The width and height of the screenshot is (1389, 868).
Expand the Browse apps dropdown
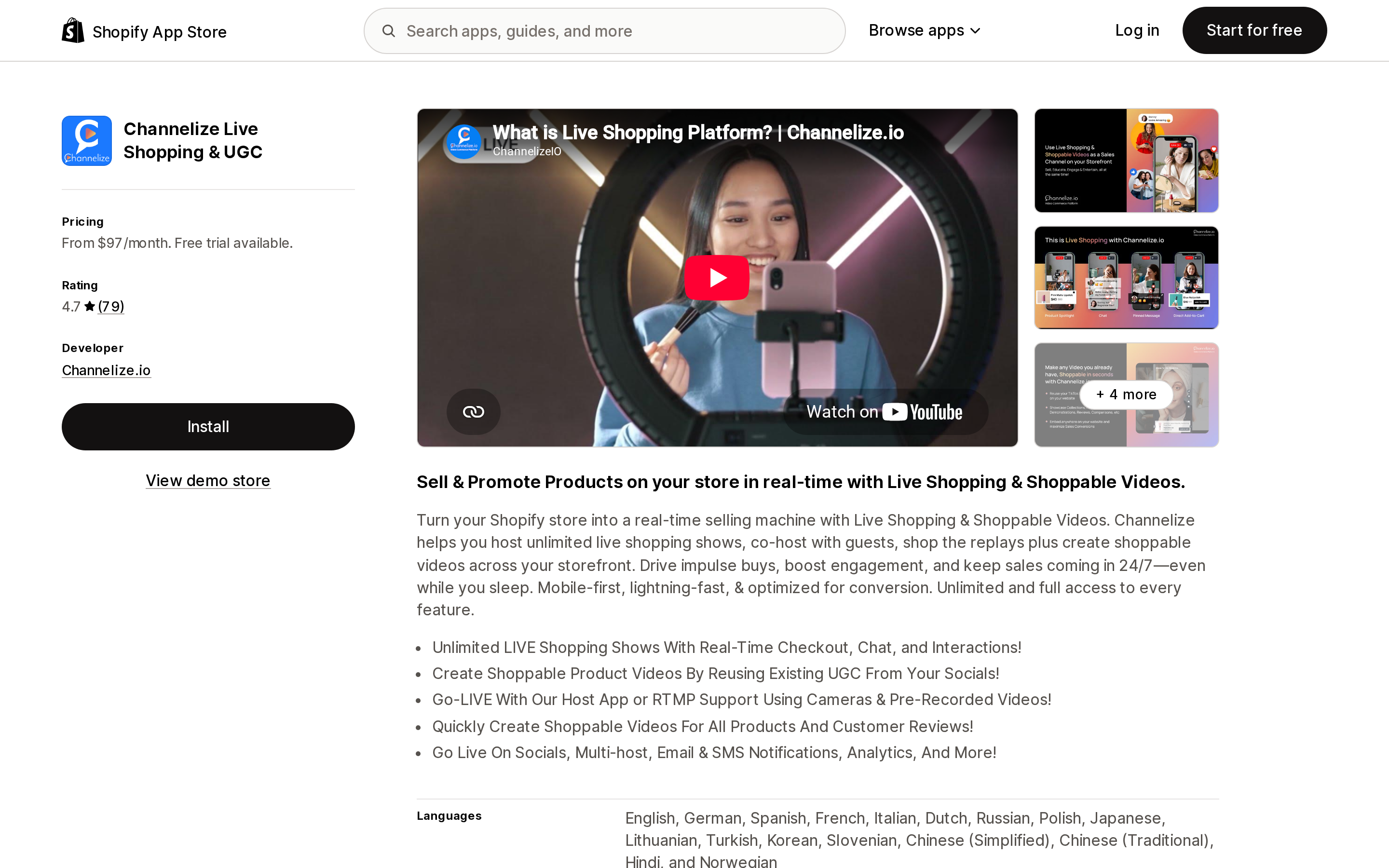[x=924, y=30]
